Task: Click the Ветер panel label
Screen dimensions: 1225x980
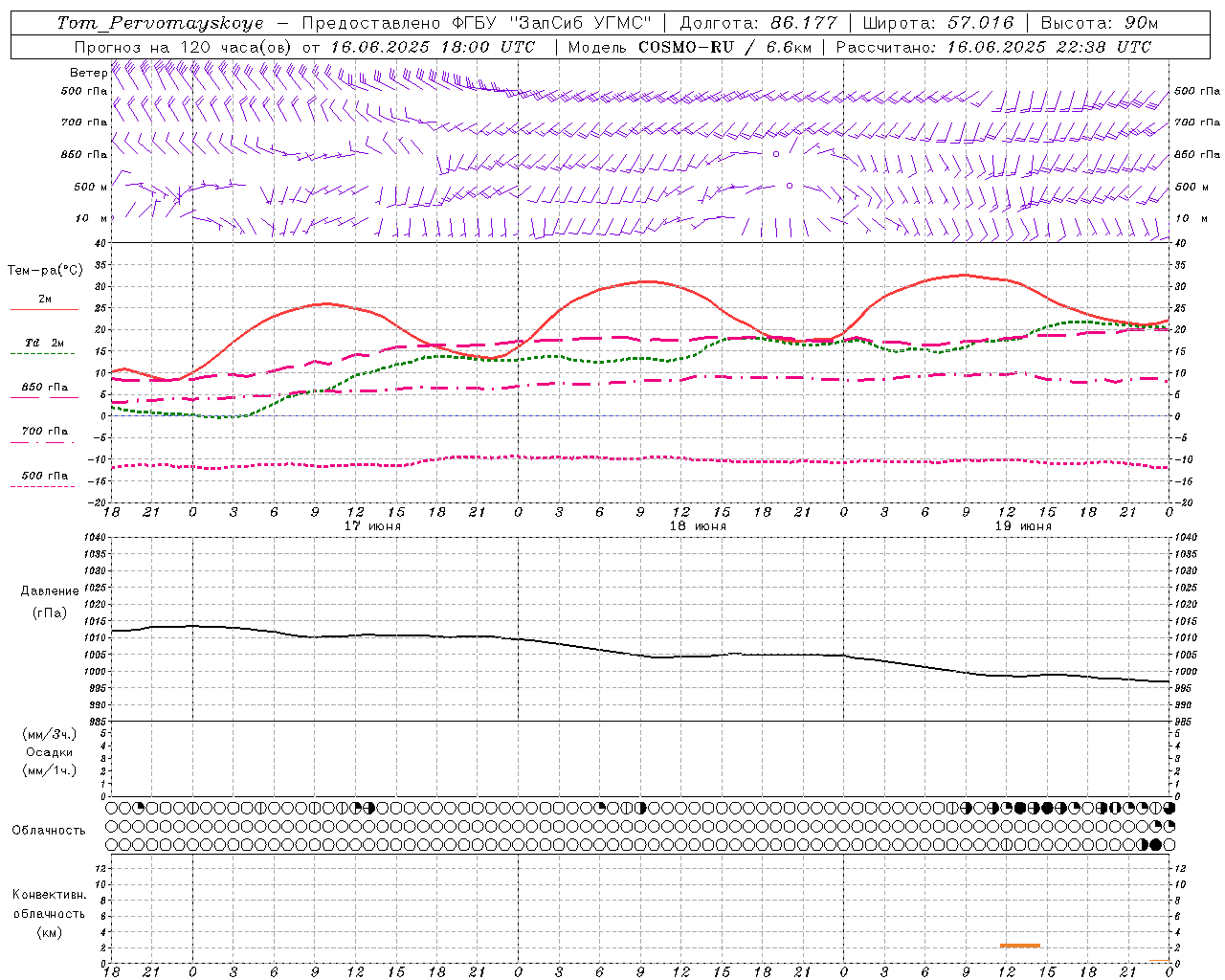Action: coord(88,73)
